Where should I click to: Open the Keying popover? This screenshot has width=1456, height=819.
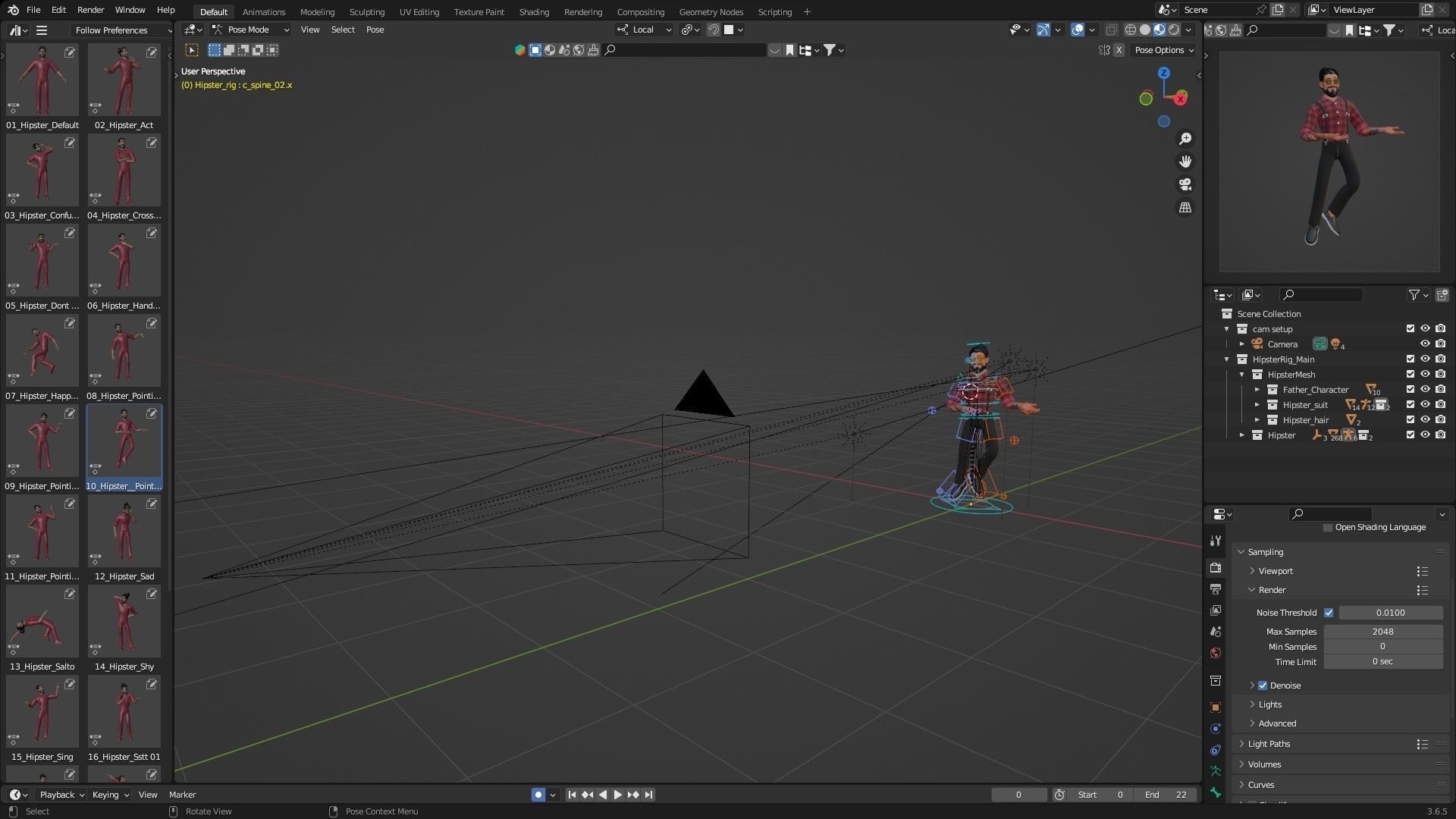[110, 795]
